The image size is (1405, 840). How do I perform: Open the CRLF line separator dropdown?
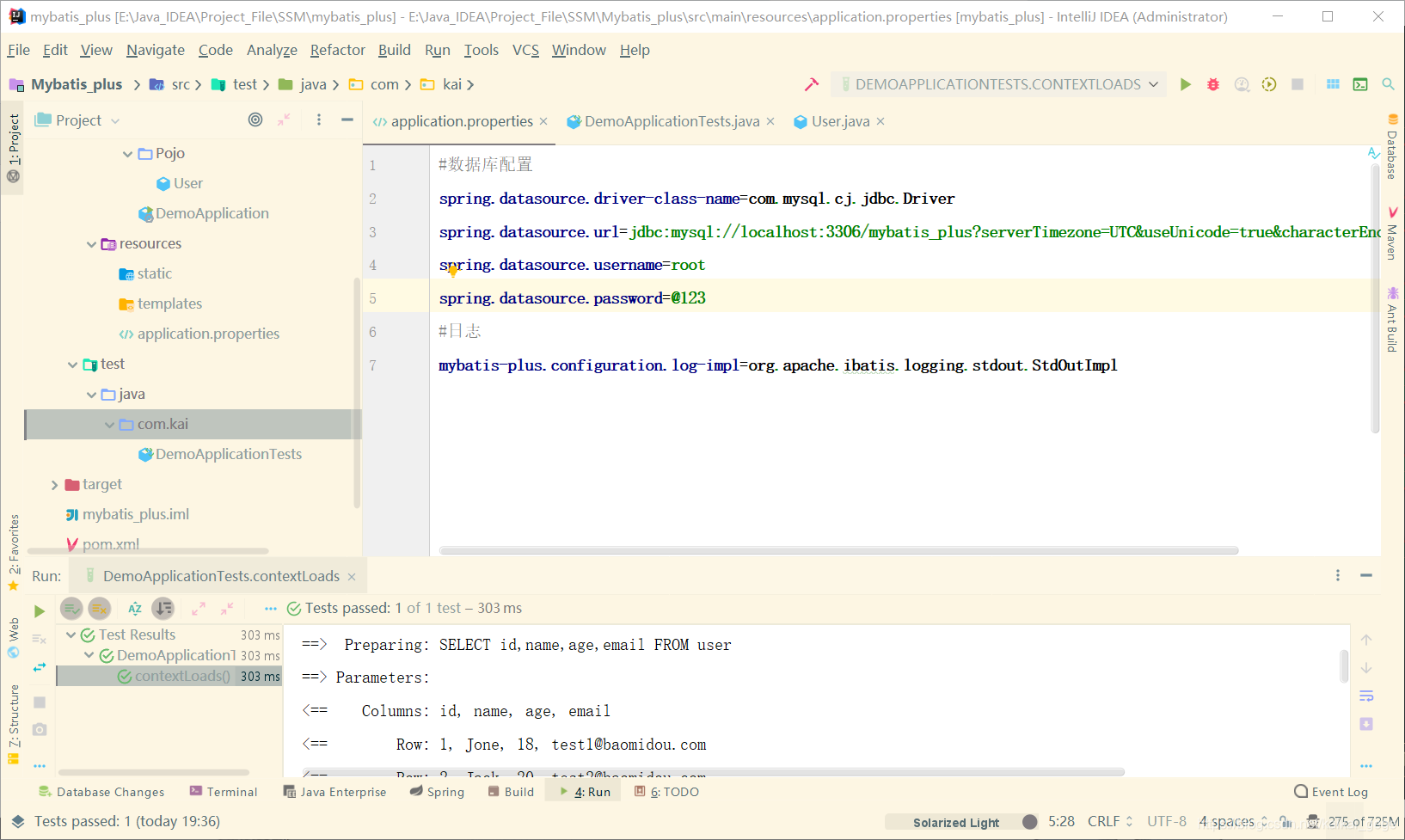click(1111, 821)
